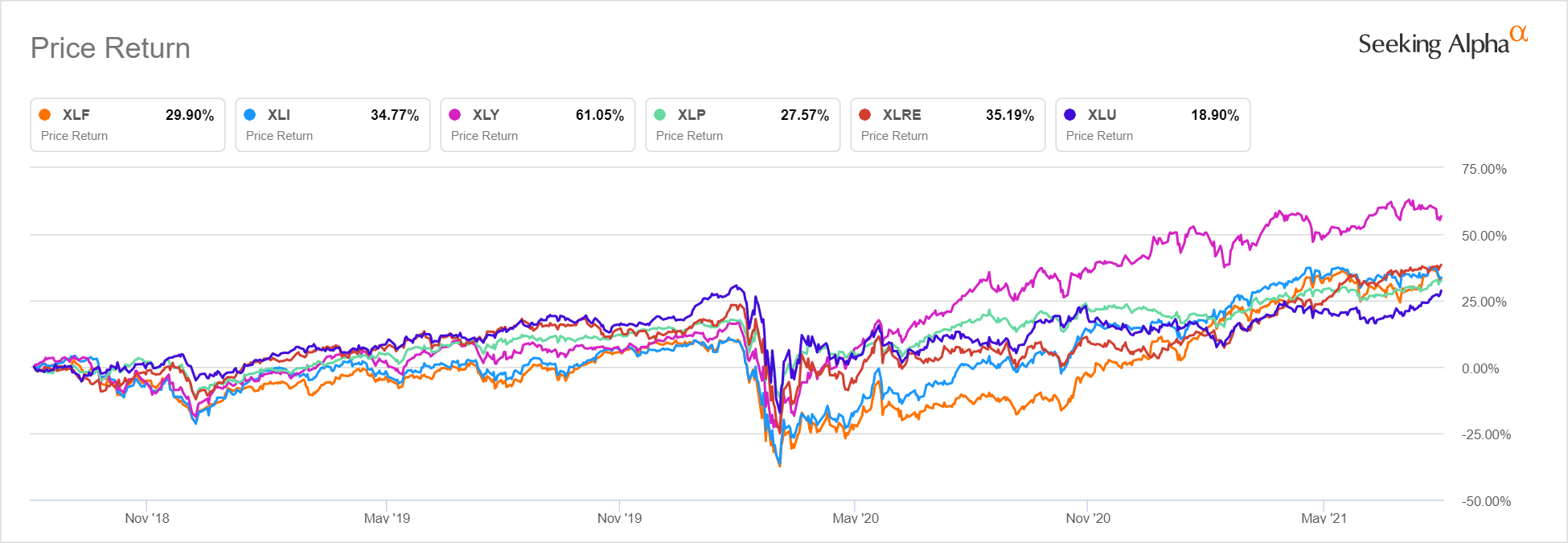1568x543 pixels.
Task: Click the May '20 axis label
Action: (856, 518)
